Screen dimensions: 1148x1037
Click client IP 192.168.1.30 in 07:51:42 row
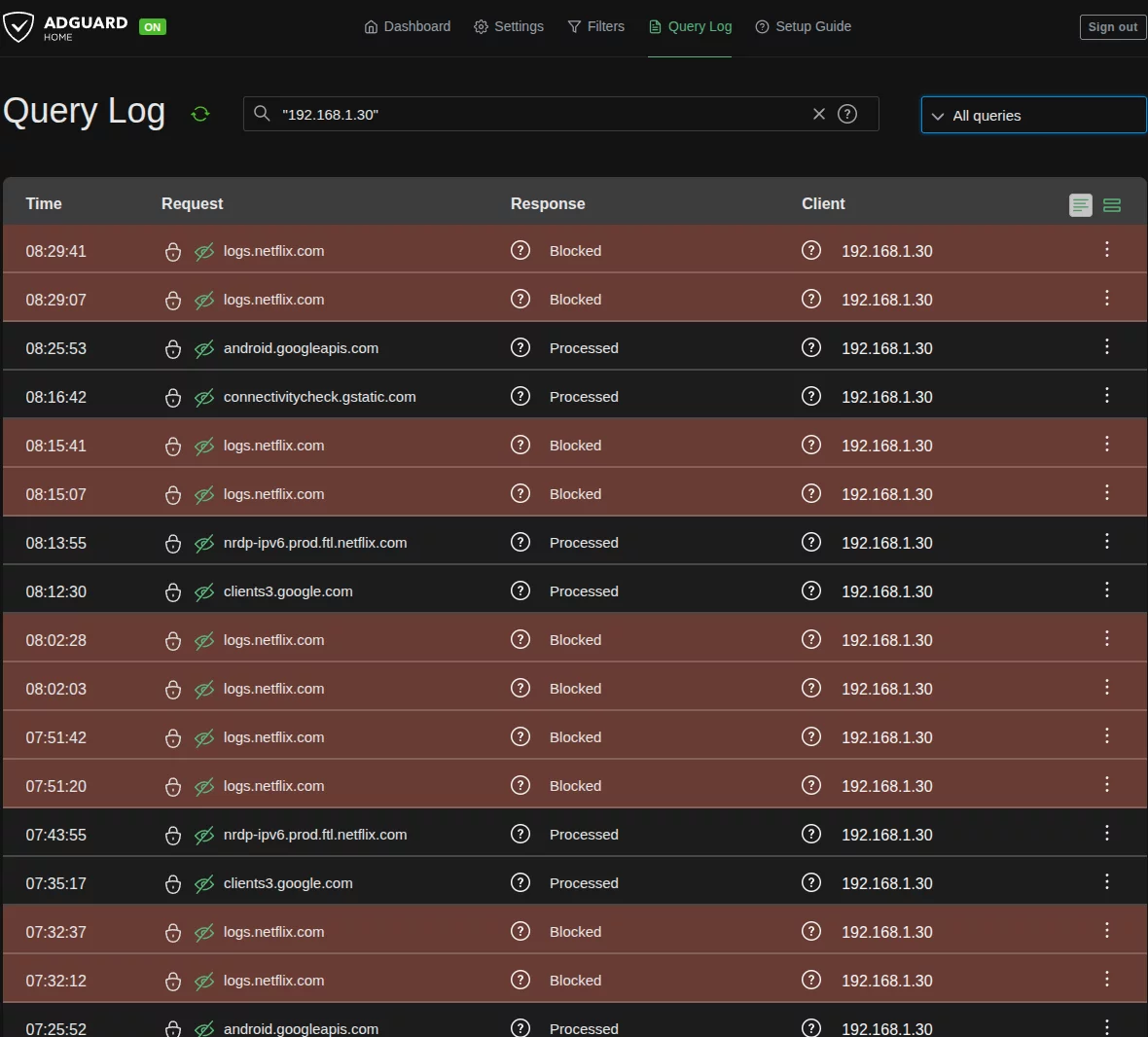click(x=886, y=737)
